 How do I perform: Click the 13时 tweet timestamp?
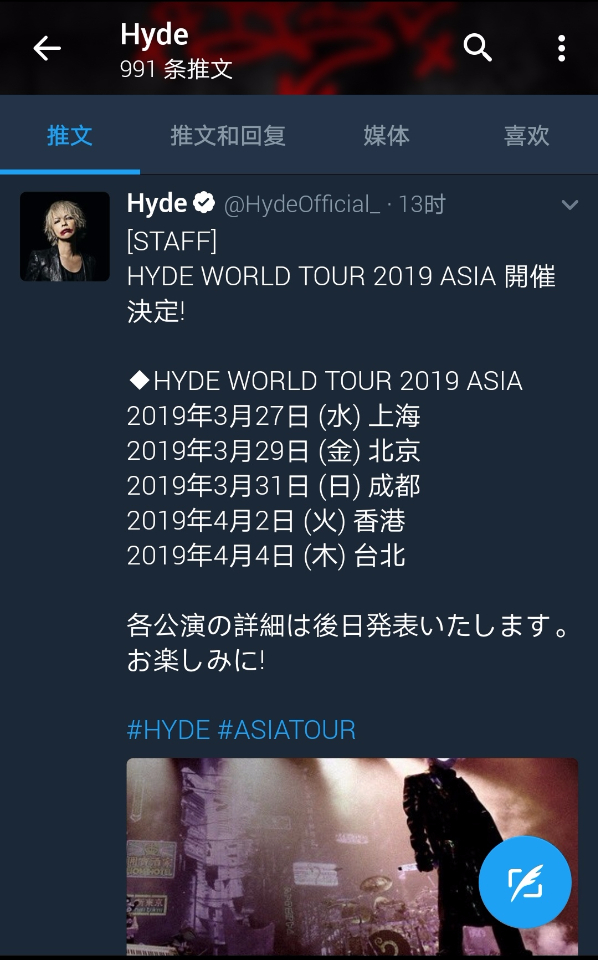tap(422, 204)
